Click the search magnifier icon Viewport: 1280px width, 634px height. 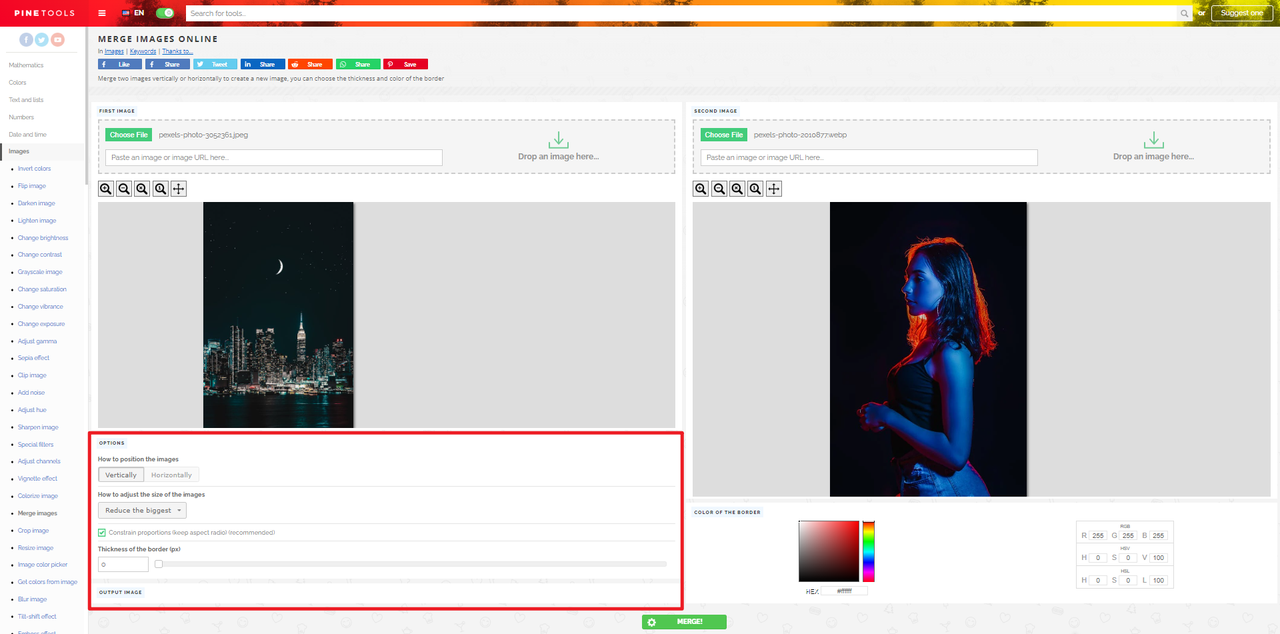point(1185,13)
